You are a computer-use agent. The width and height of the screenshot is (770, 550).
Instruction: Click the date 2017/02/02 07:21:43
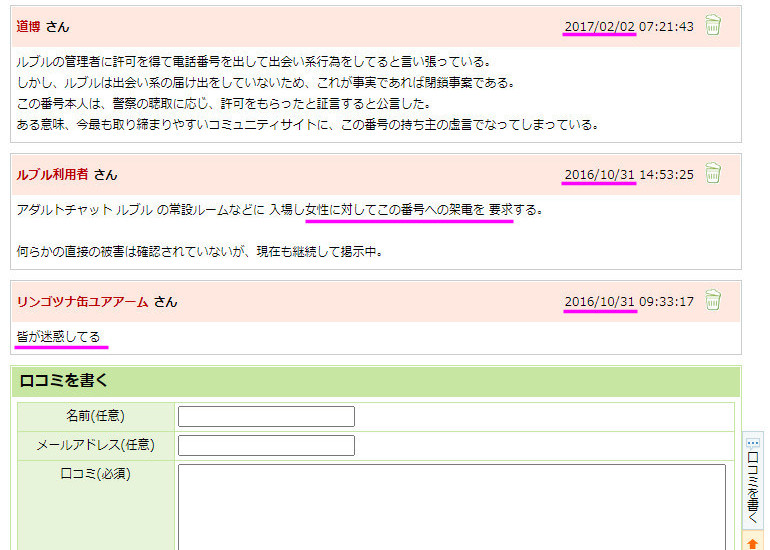tap(629, 27)
